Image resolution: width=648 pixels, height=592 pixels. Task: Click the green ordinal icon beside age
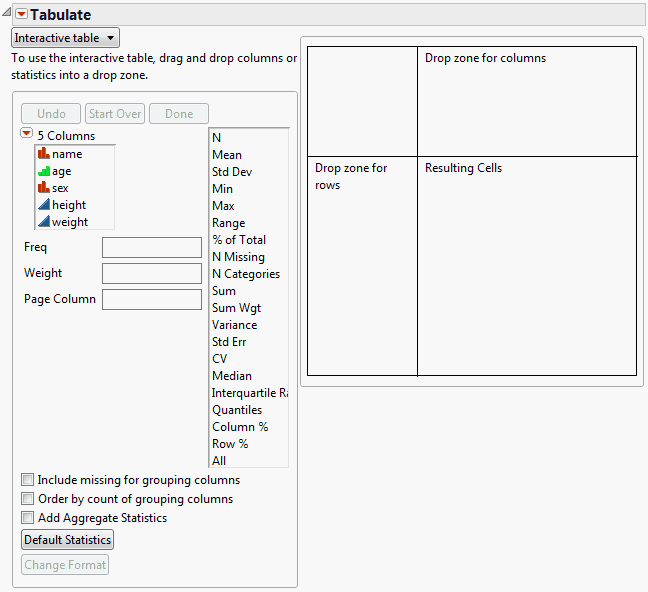43,171
